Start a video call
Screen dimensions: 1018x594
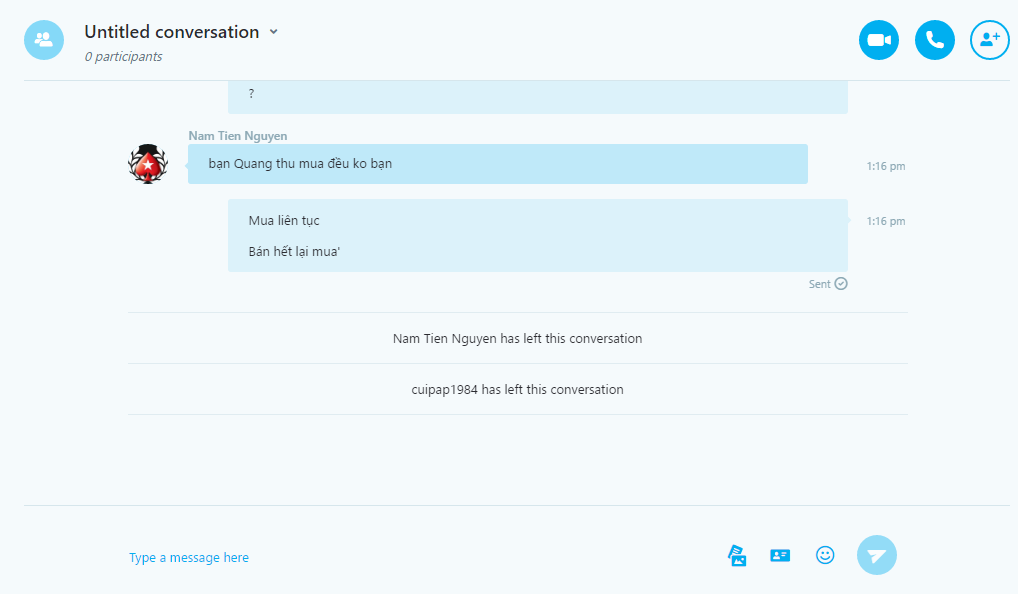(x=878, y=40)
